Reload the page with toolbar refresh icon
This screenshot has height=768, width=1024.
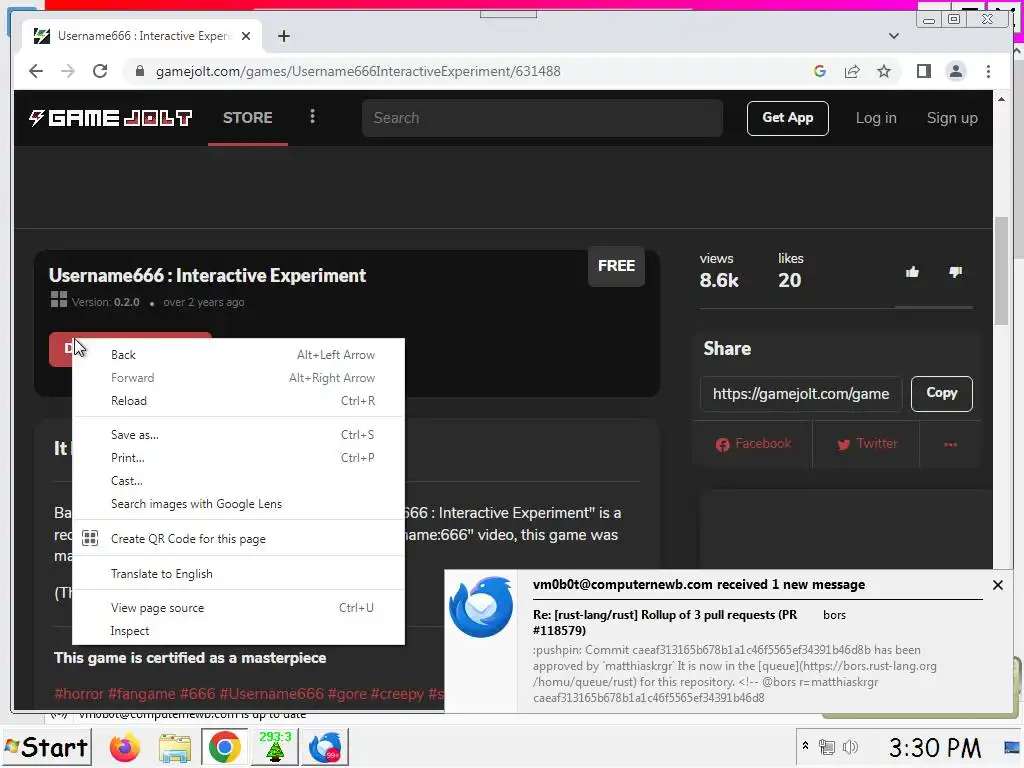pos(100,71)
